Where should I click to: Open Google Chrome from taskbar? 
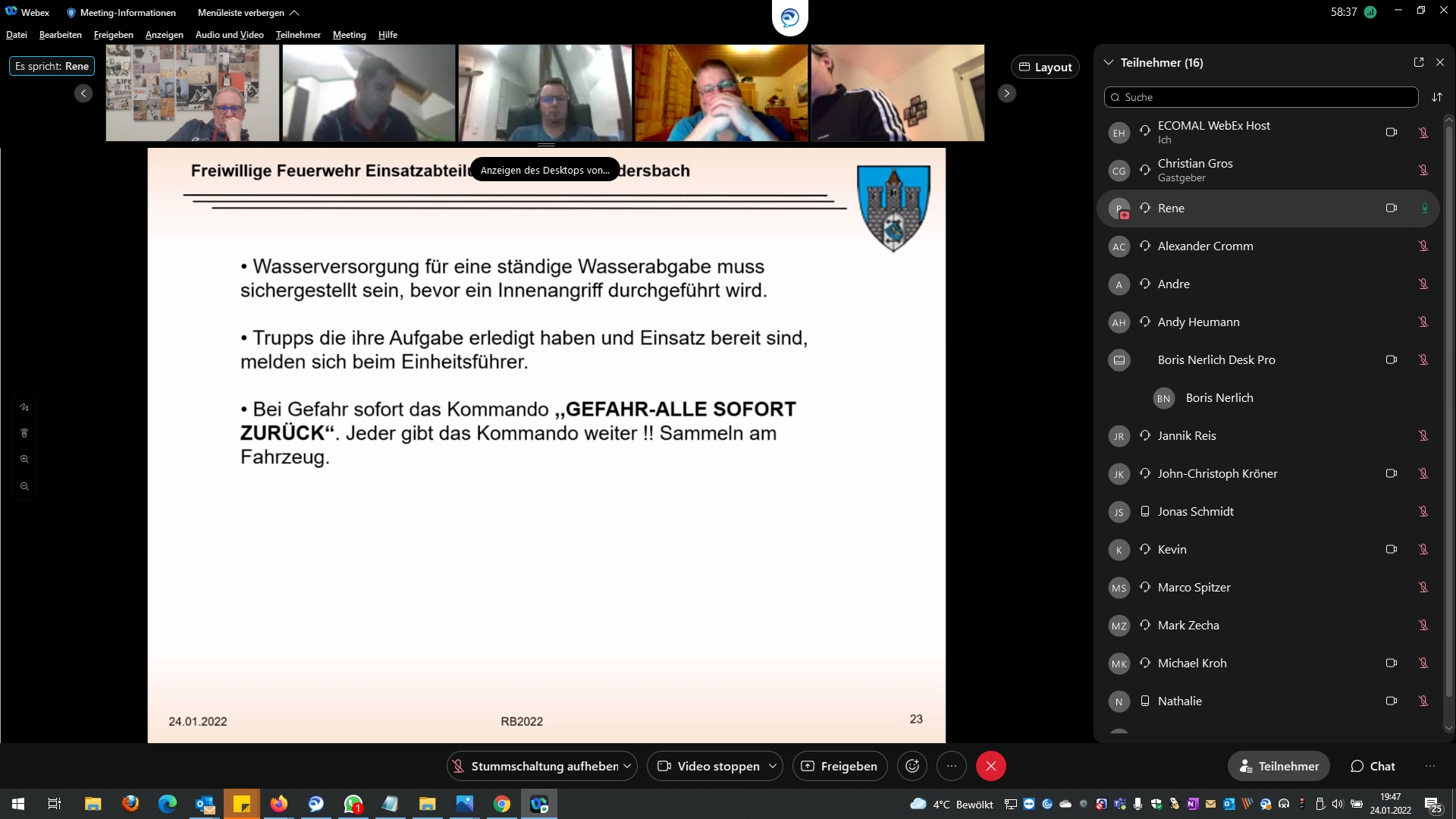tap(501, 803)
